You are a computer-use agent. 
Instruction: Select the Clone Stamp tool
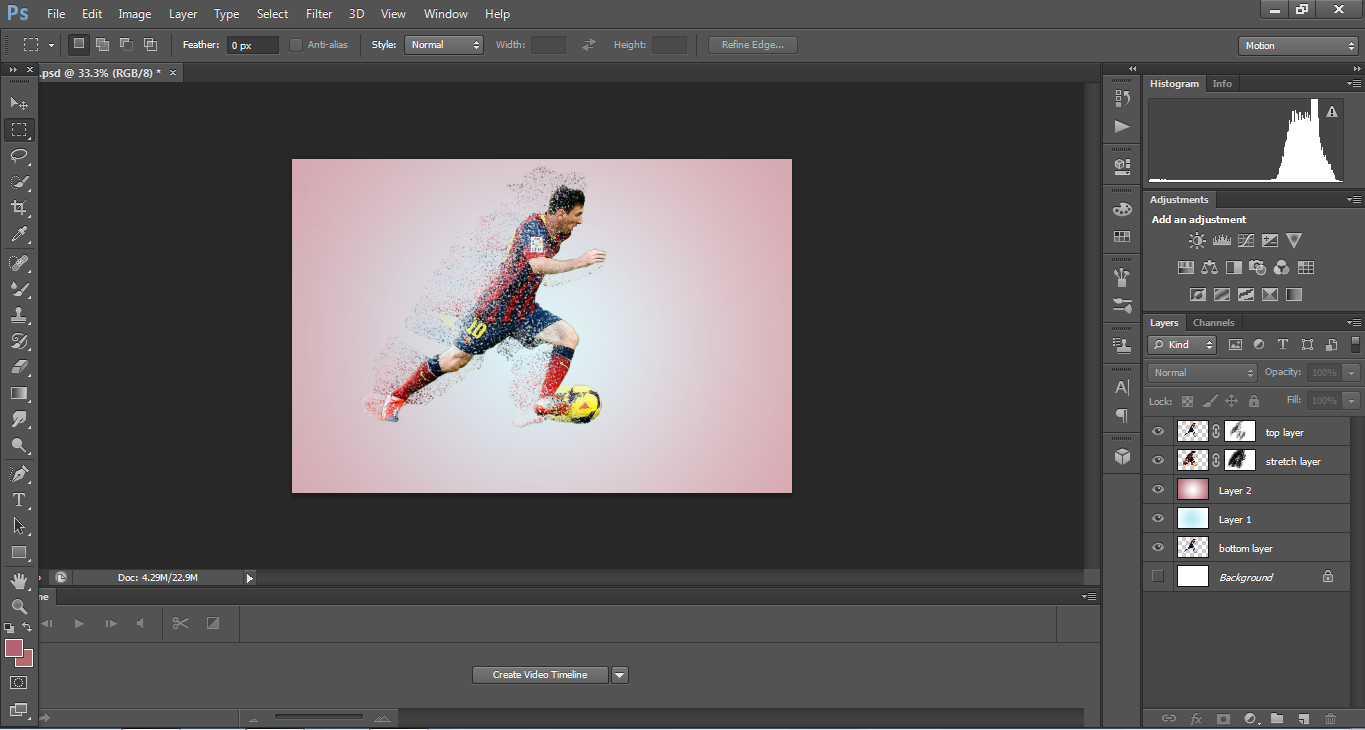18,315
